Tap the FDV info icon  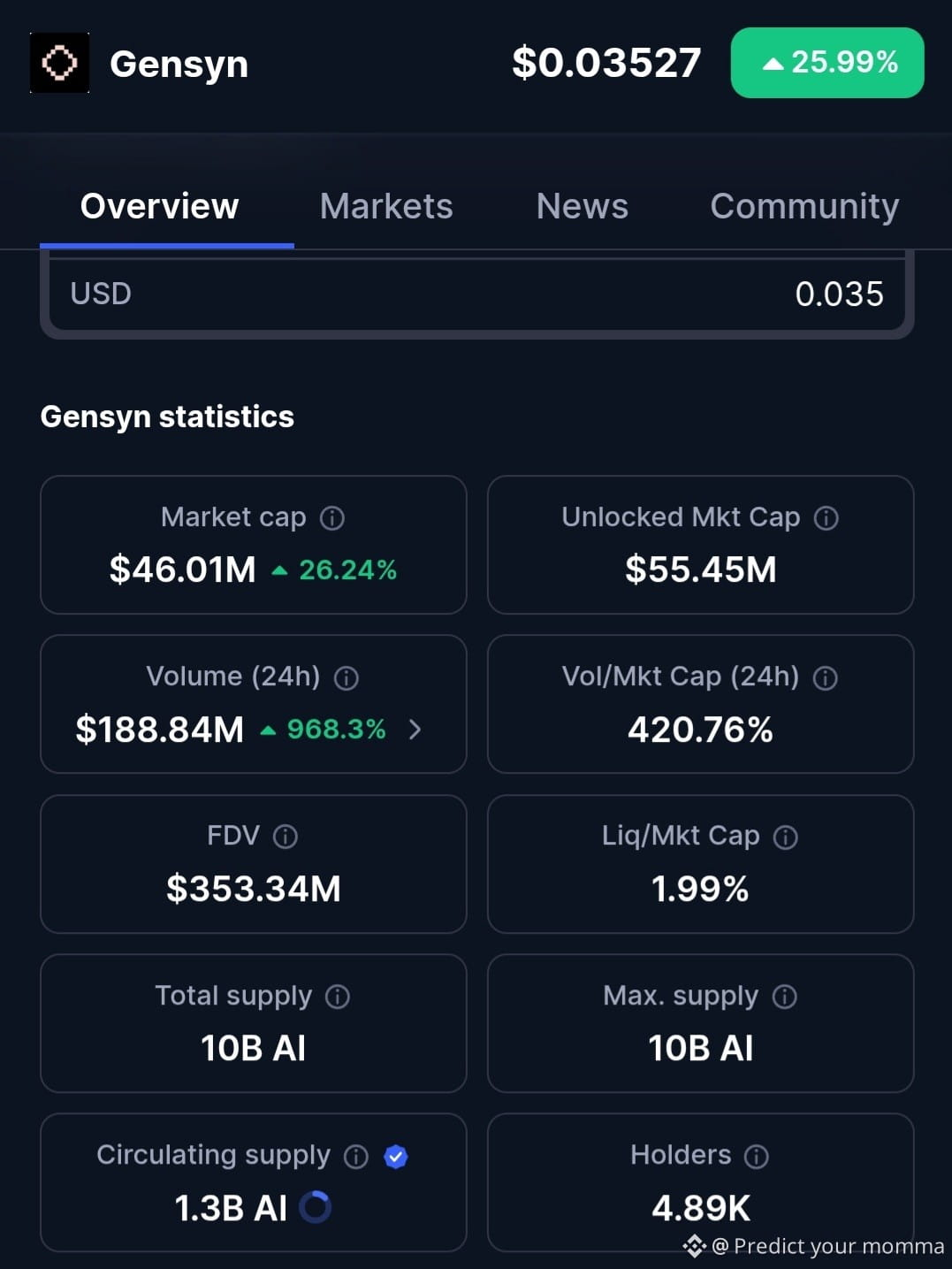[x=286, y=837]
